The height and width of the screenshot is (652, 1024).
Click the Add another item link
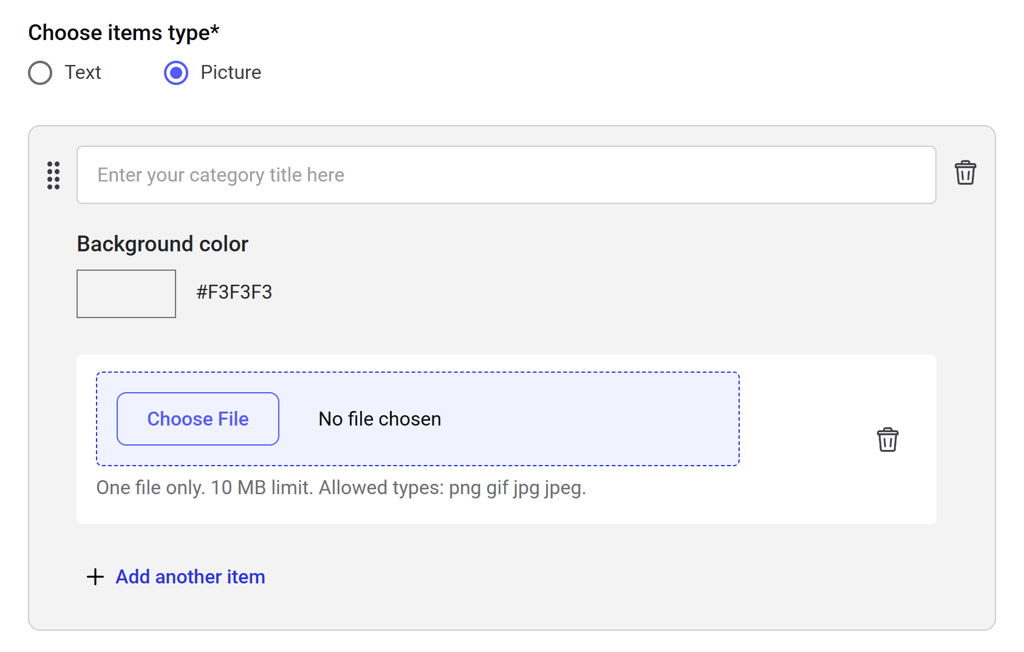190,577
